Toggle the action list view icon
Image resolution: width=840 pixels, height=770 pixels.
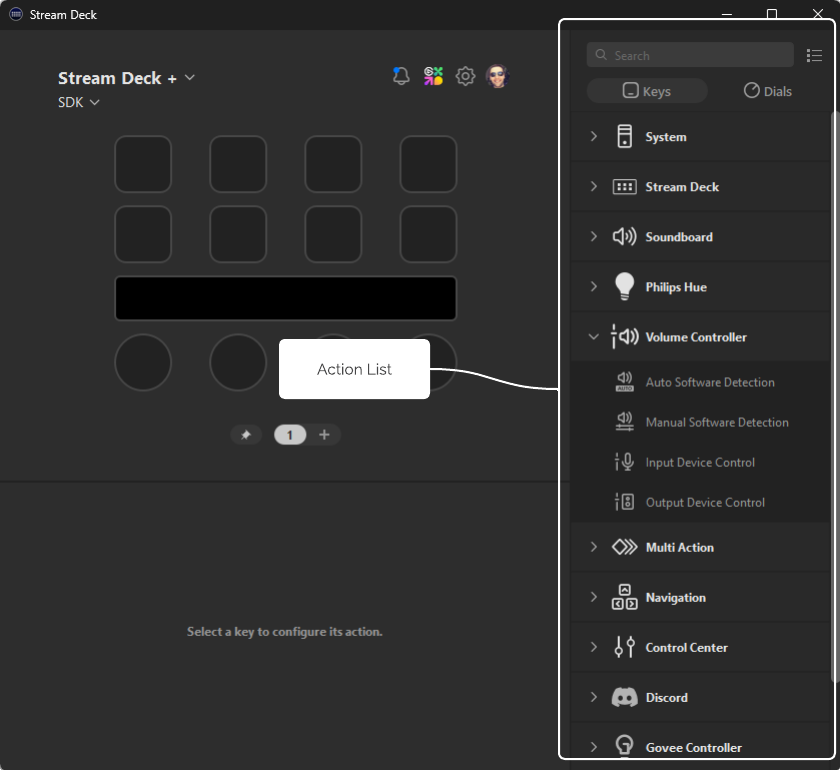(814, 56)
